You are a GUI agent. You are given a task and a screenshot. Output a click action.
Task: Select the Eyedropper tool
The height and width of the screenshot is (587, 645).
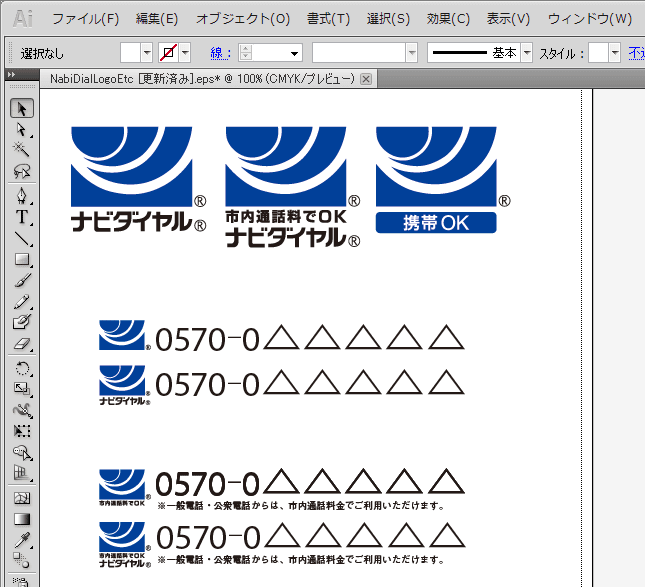(22, 540)
